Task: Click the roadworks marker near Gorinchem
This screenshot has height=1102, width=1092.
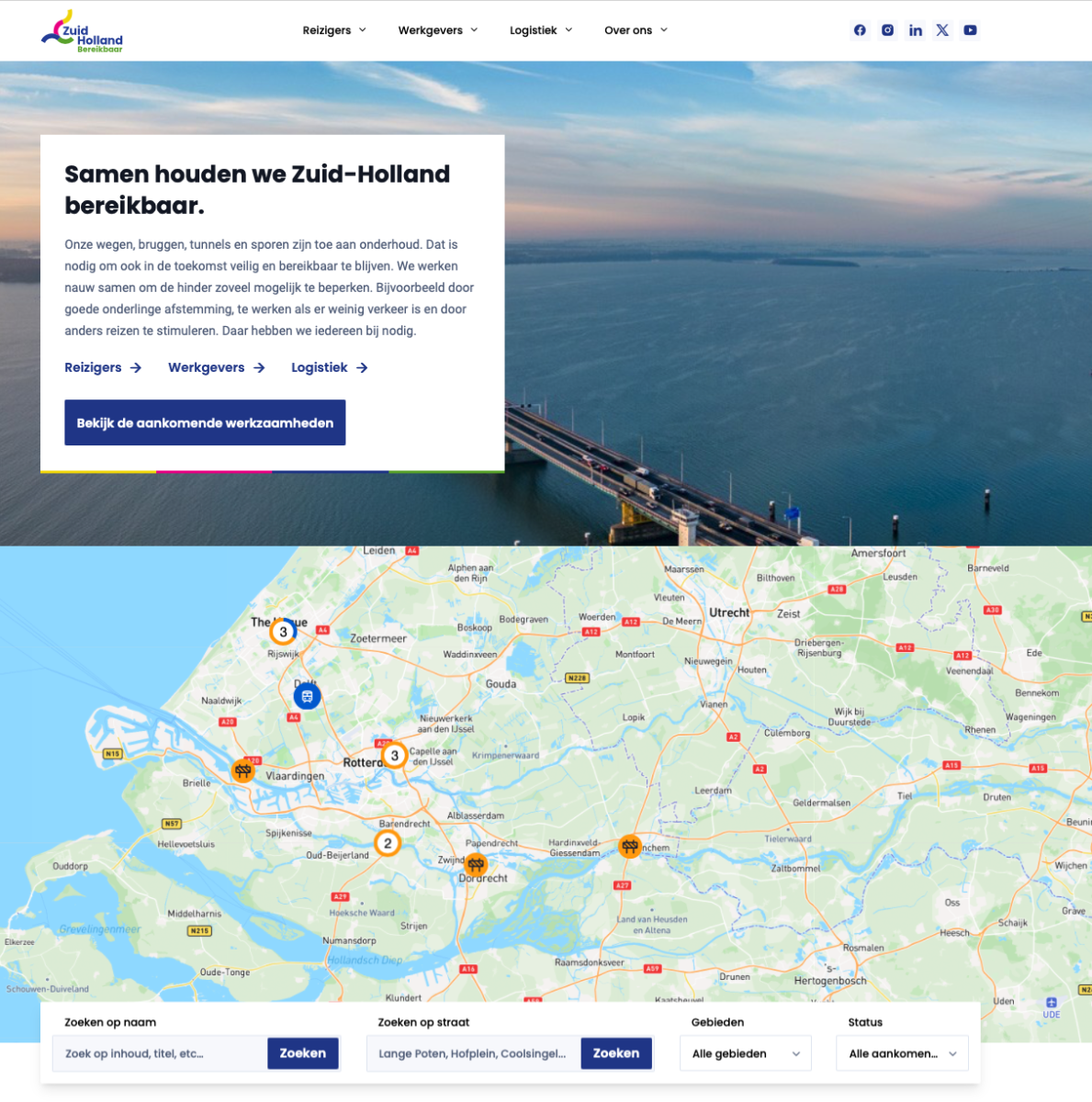Action: click(629, 846)
